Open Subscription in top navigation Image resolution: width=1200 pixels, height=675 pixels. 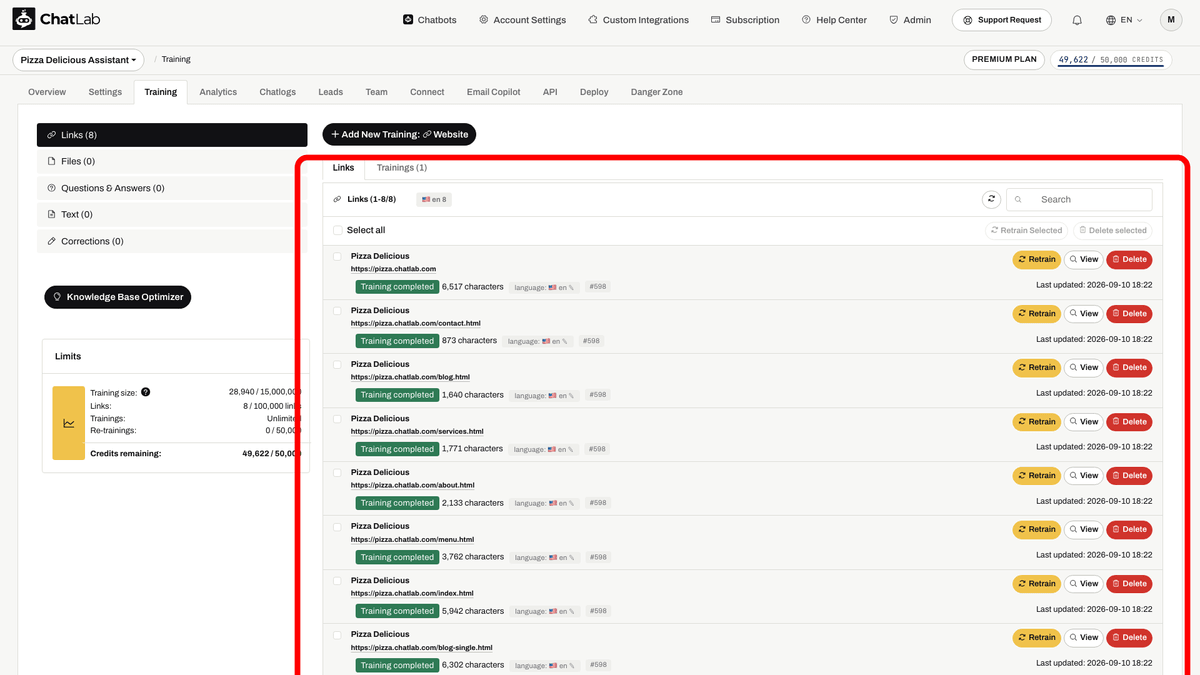pos(745,20)
